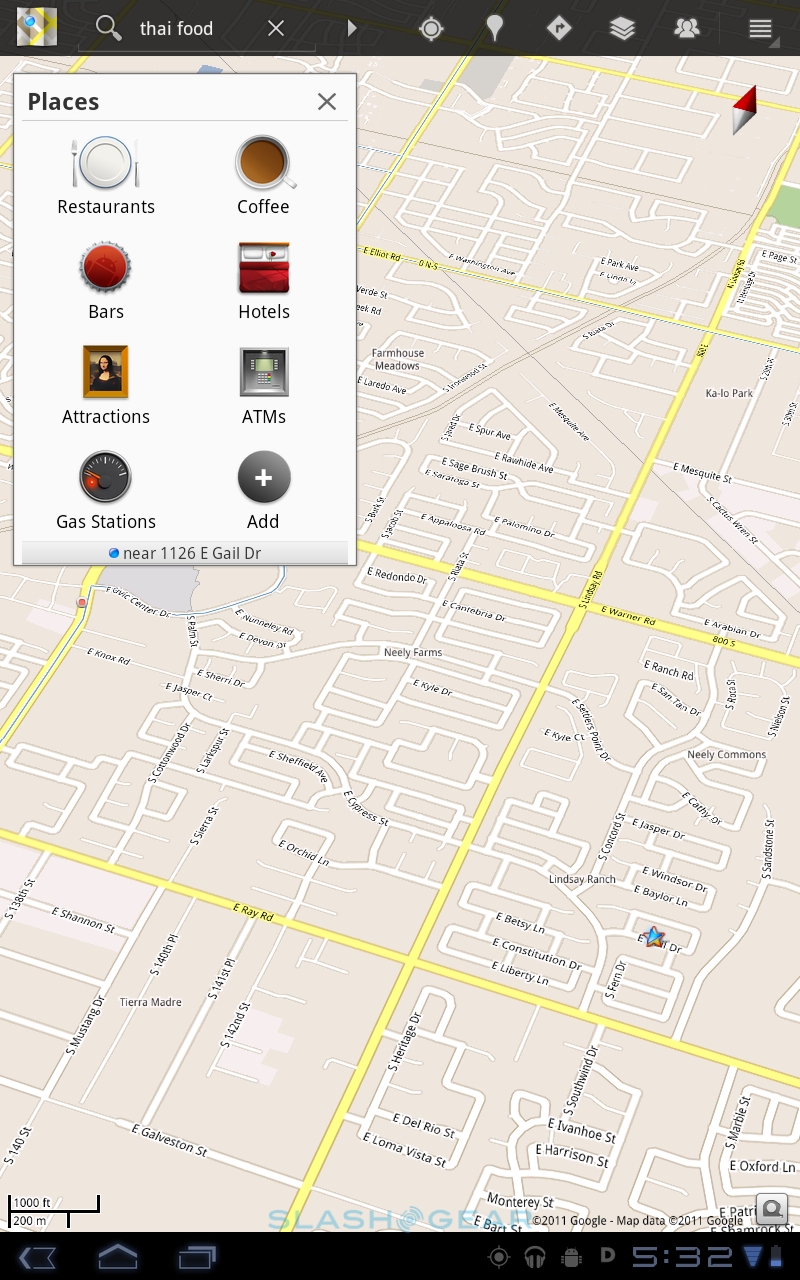This screenshot has height=1280, width=800.
Task: Tap the Street View button at bottom right
Action: 772,1210
